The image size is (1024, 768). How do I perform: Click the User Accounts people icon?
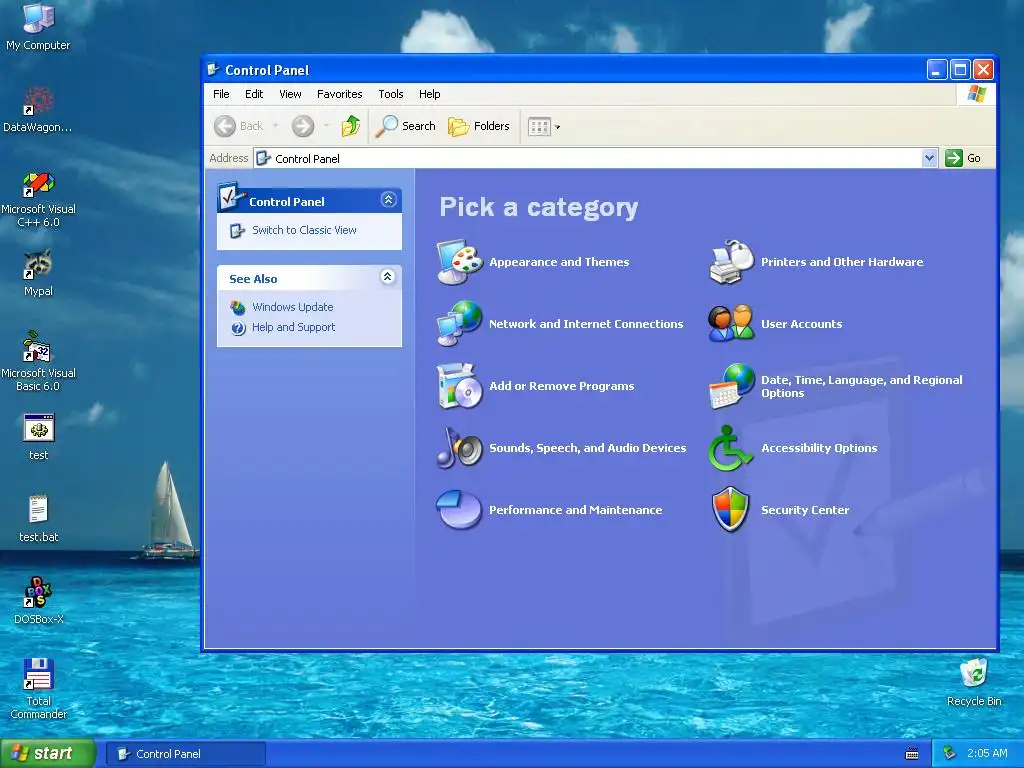[x=731, y=323]
